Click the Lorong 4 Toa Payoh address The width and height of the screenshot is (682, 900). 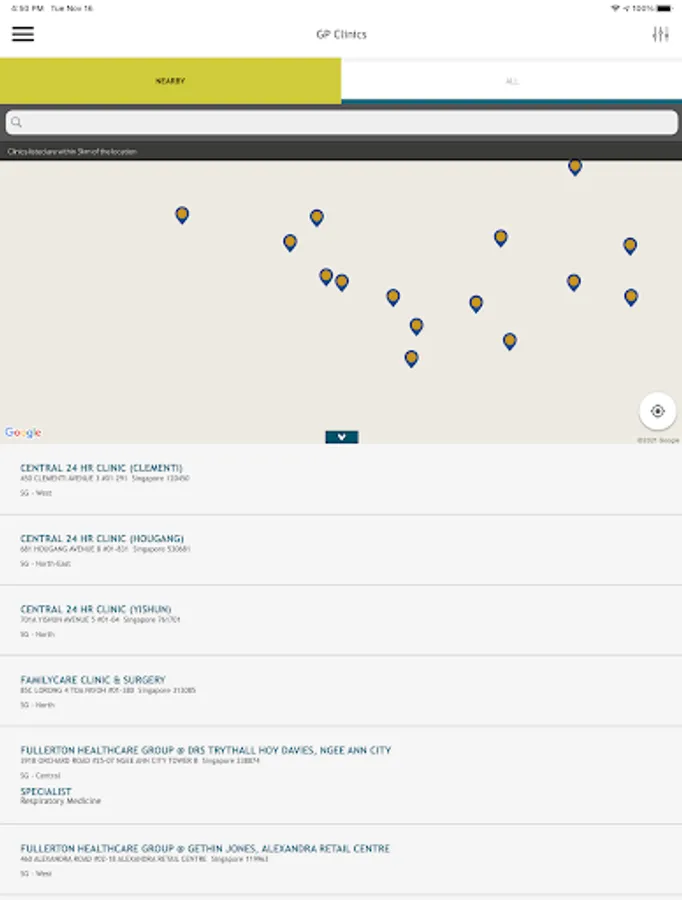tap(108, 690)
